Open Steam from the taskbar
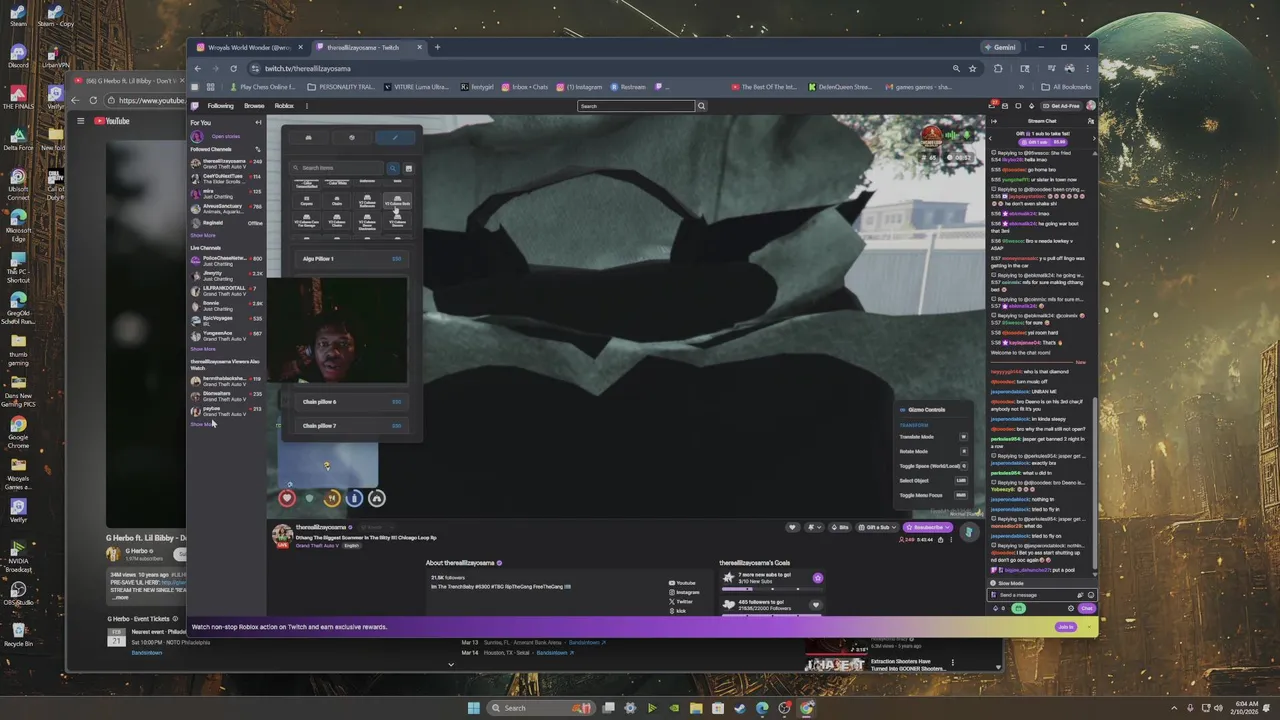Screen dimensions: 1280x720 tap(740, 708)
